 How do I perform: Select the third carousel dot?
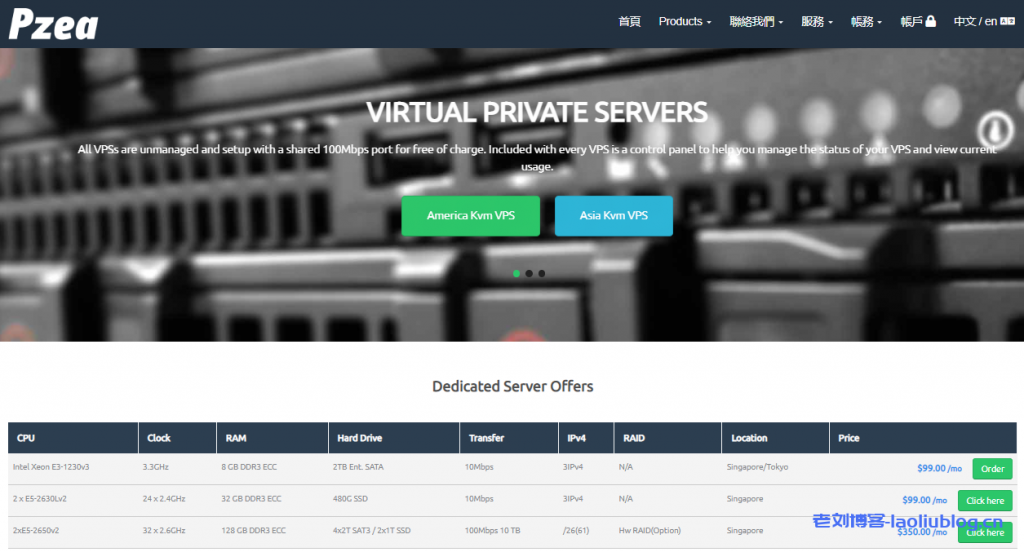(x=542, y=273)
